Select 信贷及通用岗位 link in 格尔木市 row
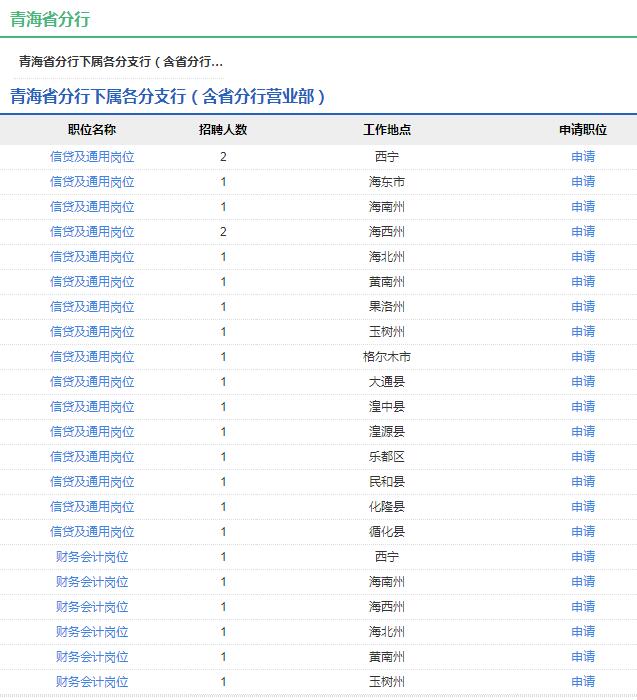 [x=92, y=357]
